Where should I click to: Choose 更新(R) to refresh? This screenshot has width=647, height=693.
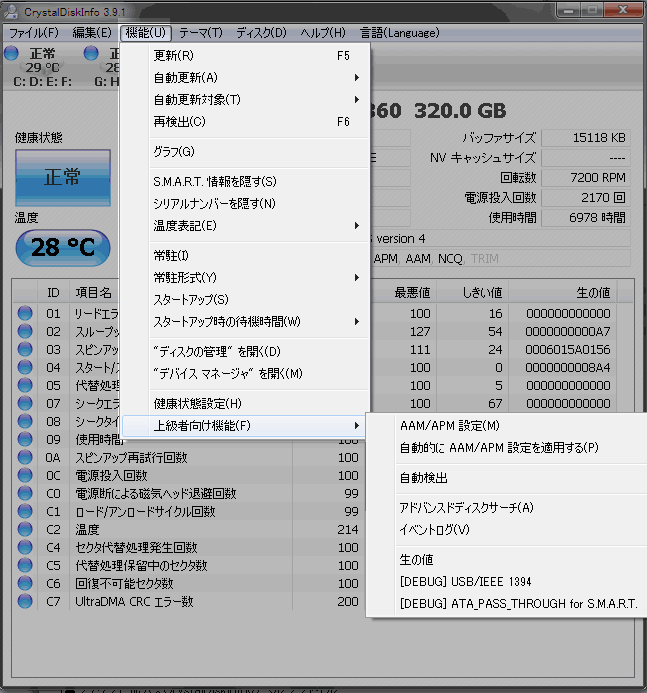pyautogui.click(x=245, y=56)
